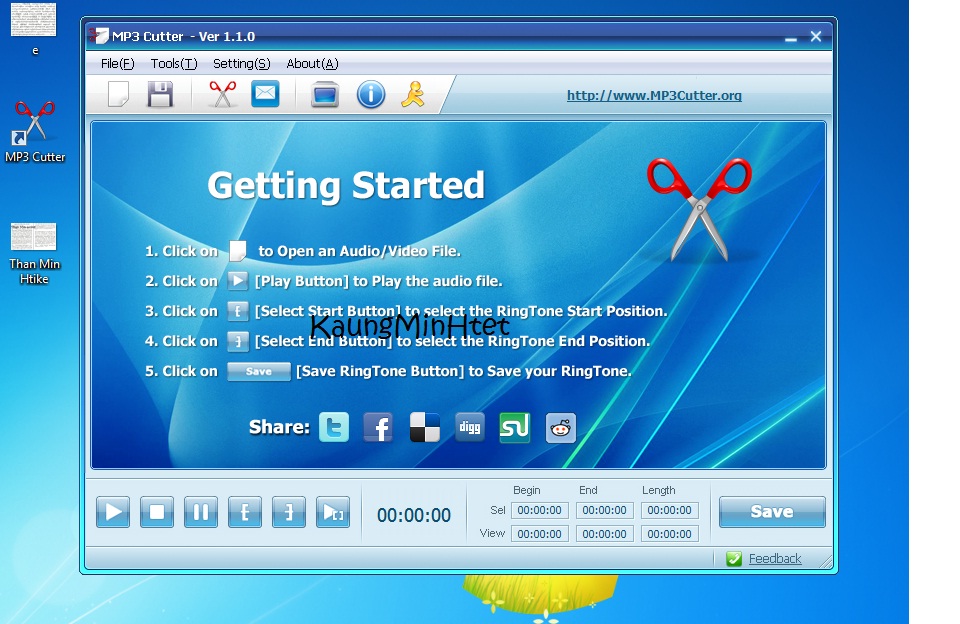Share on Facebook icon

click(378, 427)
